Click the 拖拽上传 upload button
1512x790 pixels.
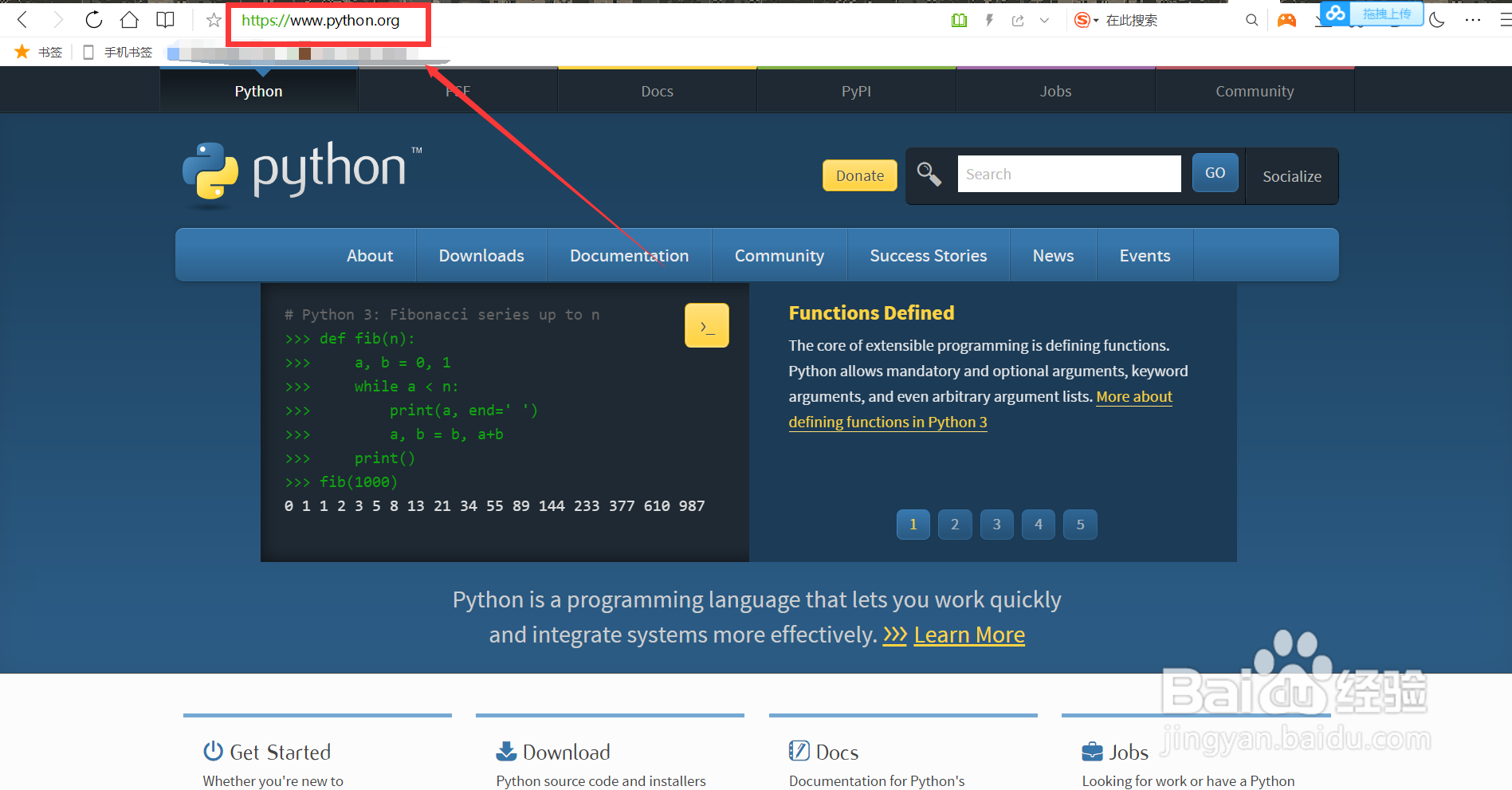click(x=1386, y=14)
